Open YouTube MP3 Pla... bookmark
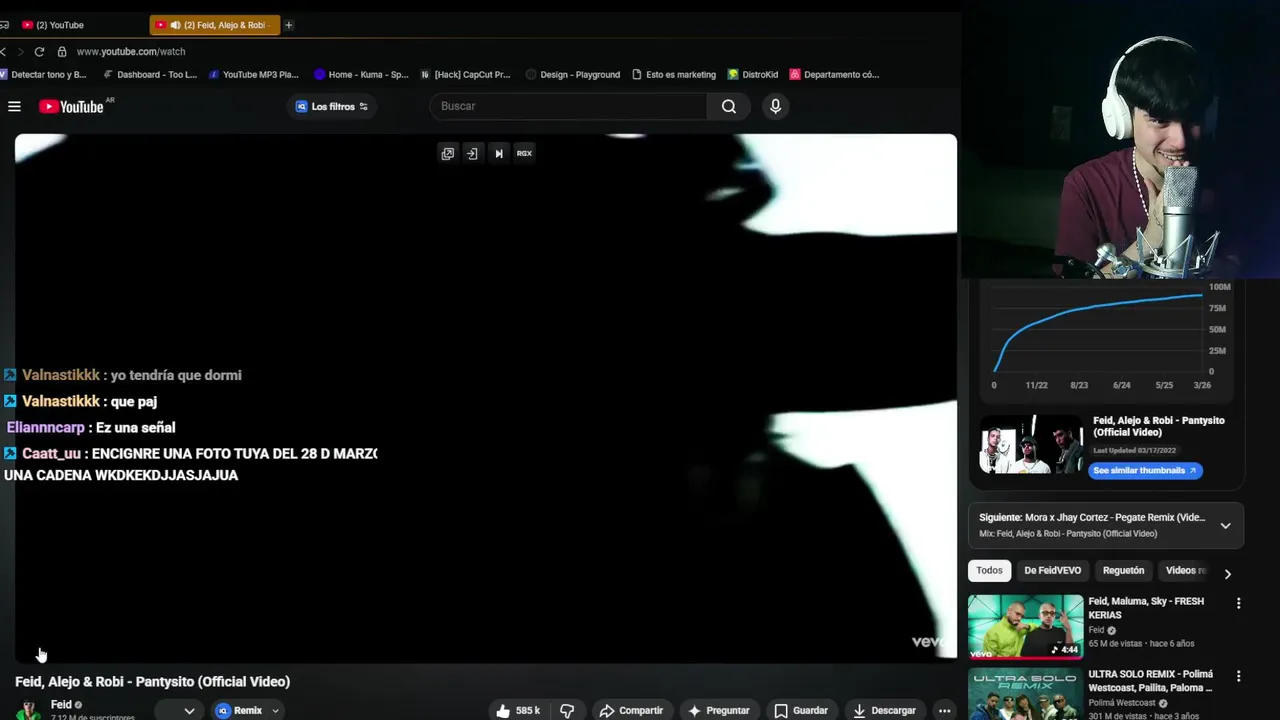The image size is (1280, 720). (254, 74)
